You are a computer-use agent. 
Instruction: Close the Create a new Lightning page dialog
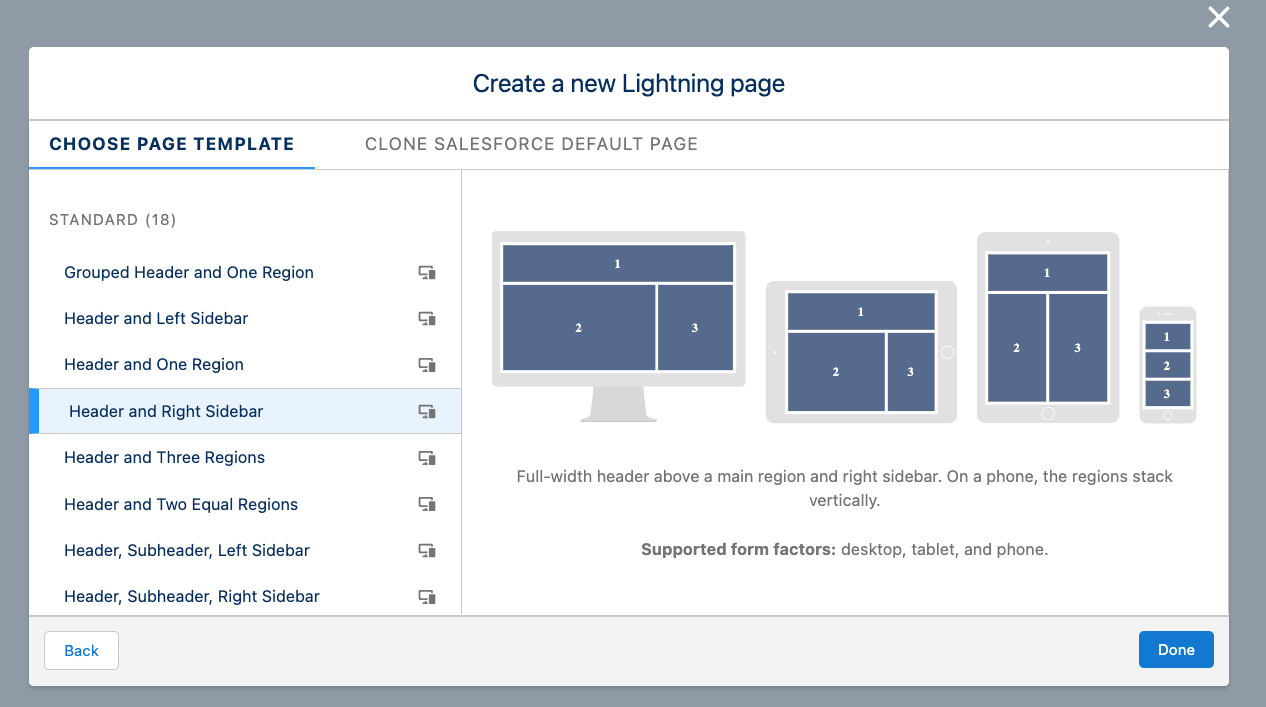tap(1218, 17)
